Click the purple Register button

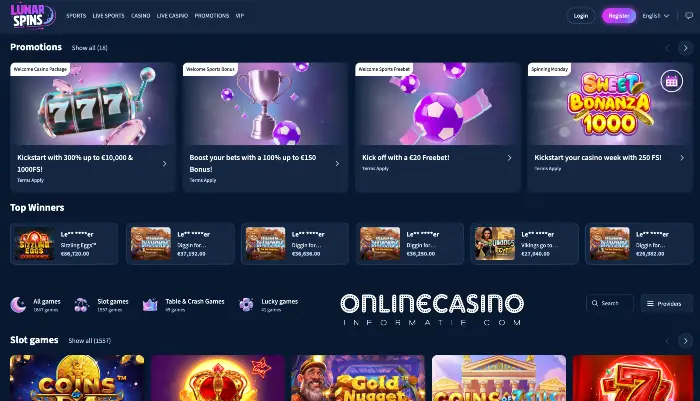tap(619, 16)
